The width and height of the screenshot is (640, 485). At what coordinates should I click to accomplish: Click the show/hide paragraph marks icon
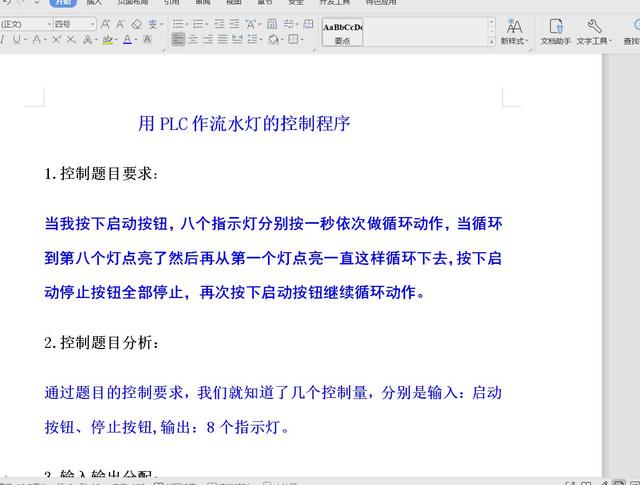[x=289, y=24]
